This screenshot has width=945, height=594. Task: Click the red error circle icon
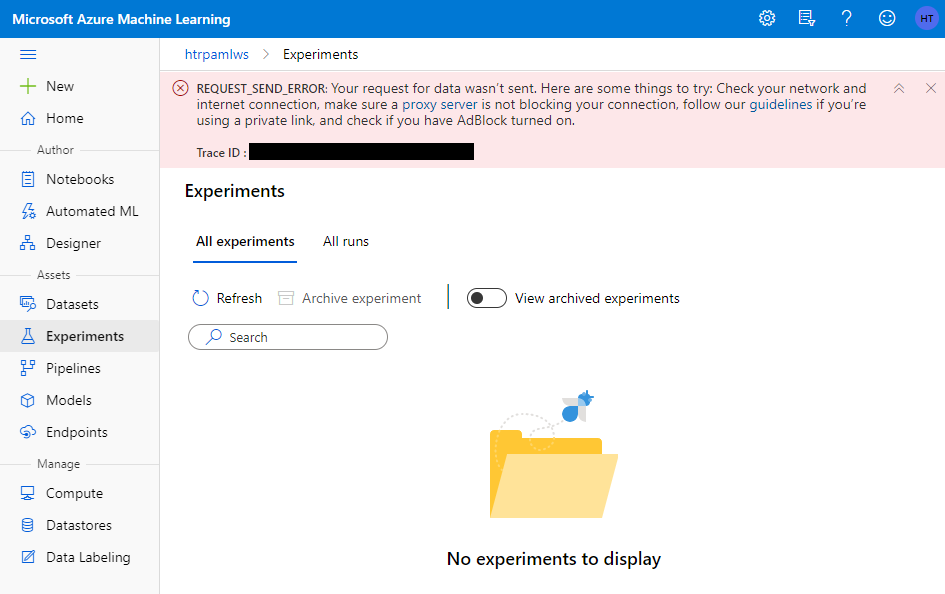pyautogui.click(x=180, y=89)
